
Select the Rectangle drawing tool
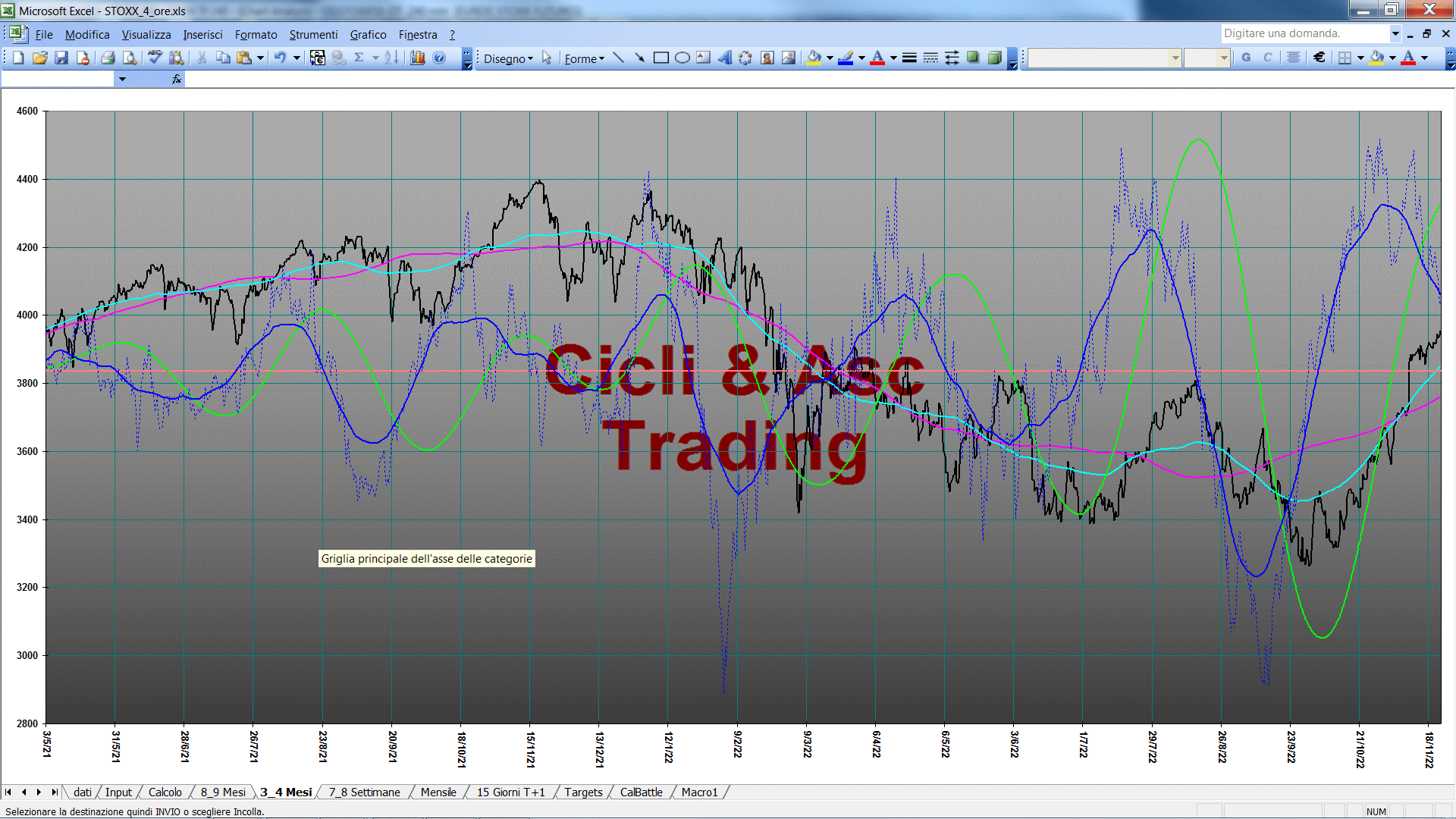661,58
